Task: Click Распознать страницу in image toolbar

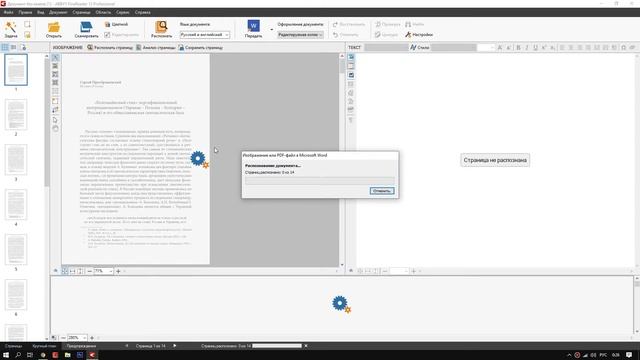Action: 110,48
